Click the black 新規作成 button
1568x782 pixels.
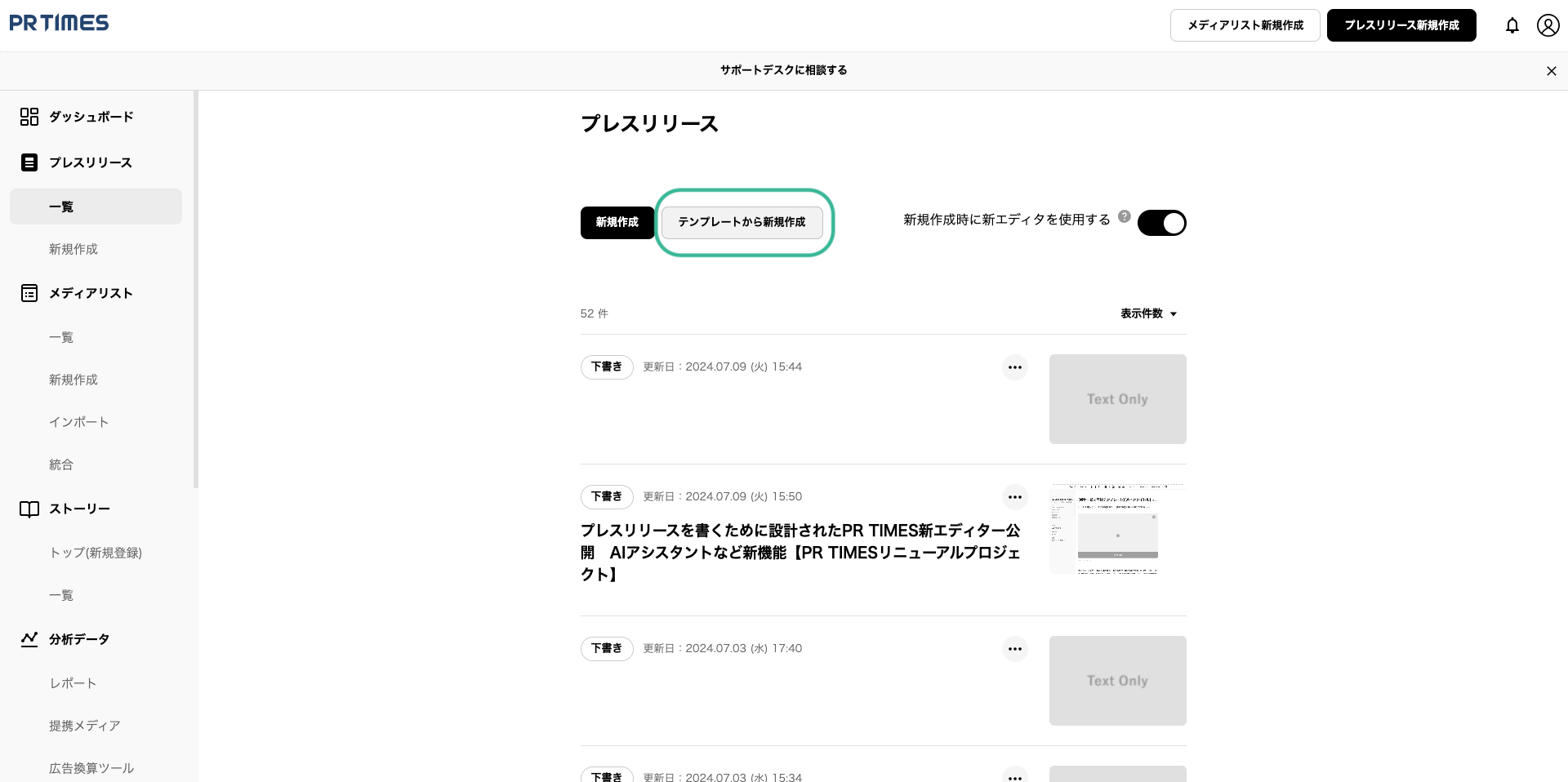point(617,223)
